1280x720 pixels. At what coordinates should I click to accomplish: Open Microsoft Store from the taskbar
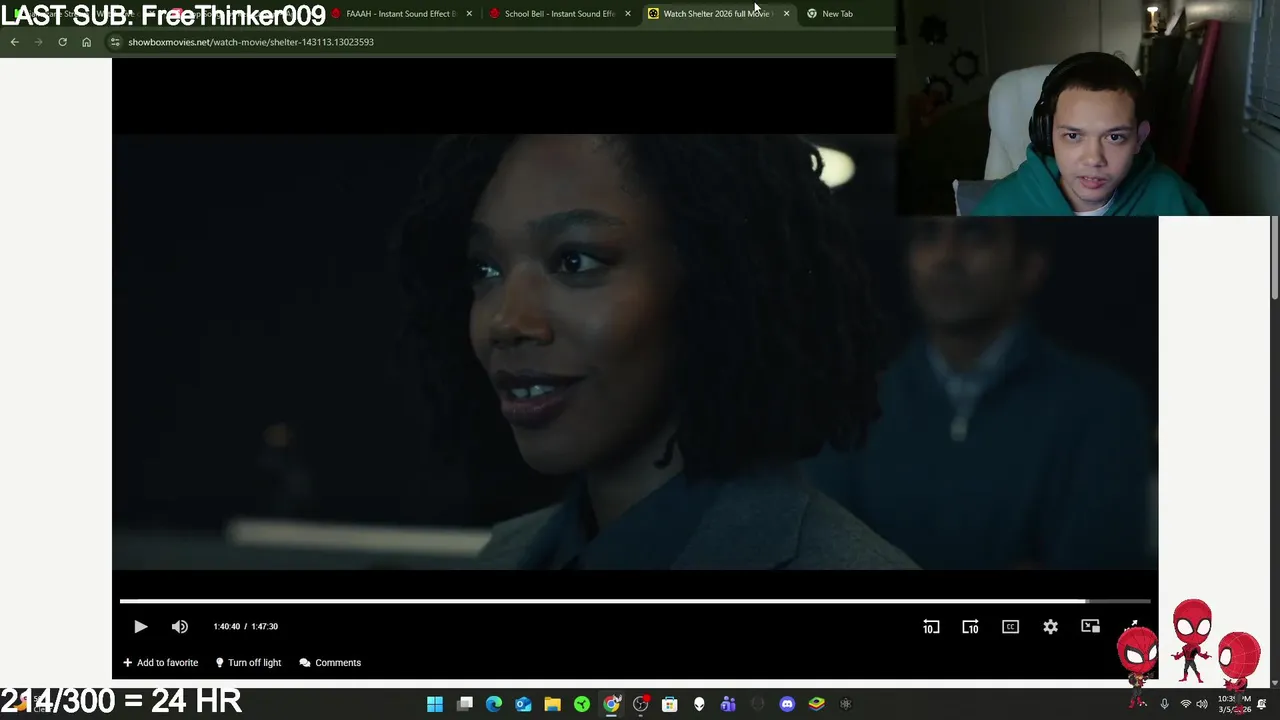tap(670, 704)
